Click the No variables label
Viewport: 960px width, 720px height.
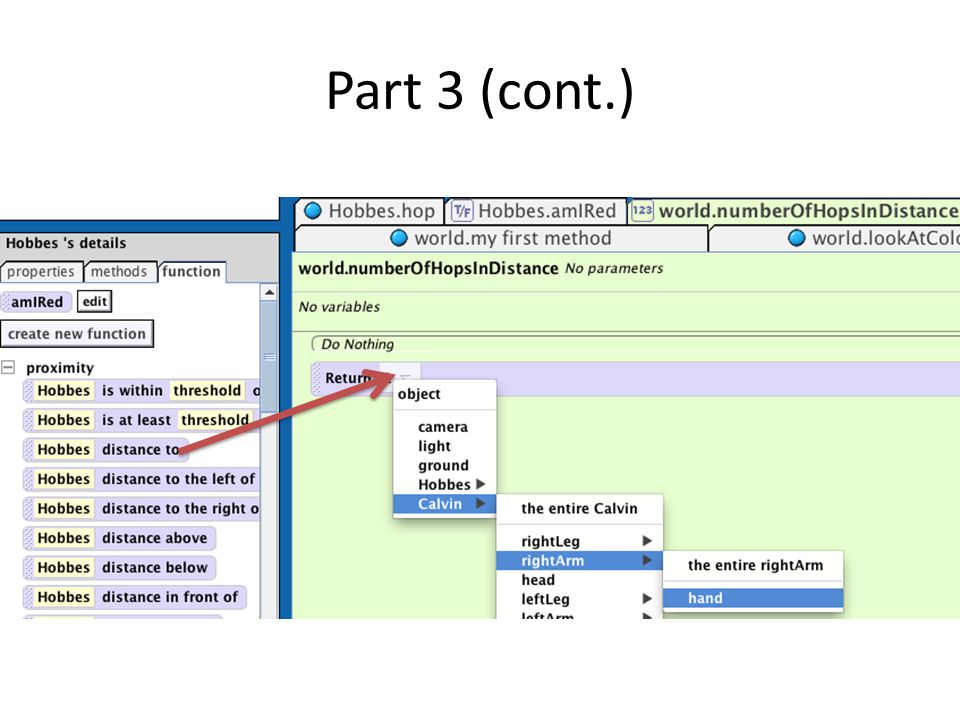point(339,307)
